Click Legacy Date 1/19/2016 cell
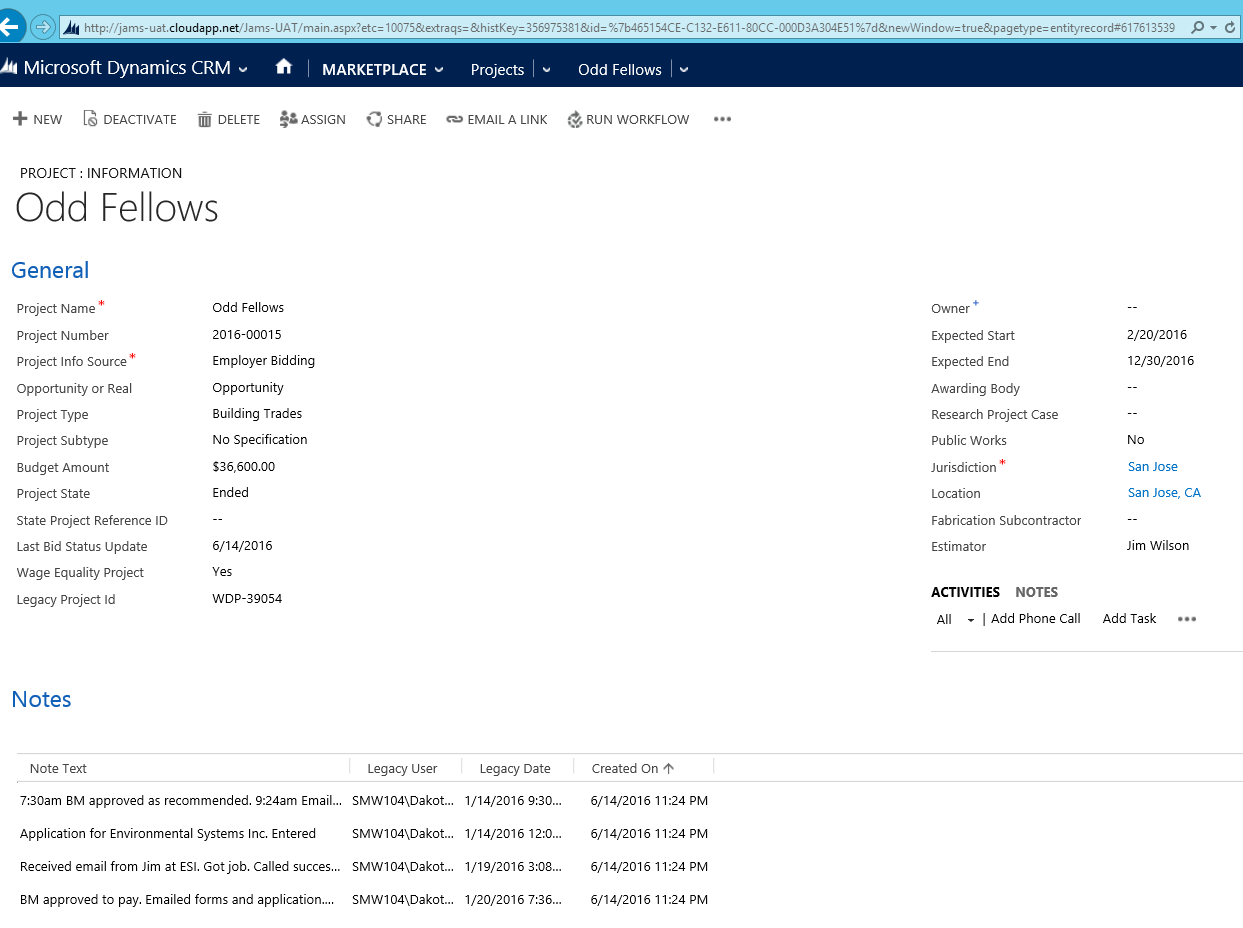1243x928 pixels. [x=514, y=866]
